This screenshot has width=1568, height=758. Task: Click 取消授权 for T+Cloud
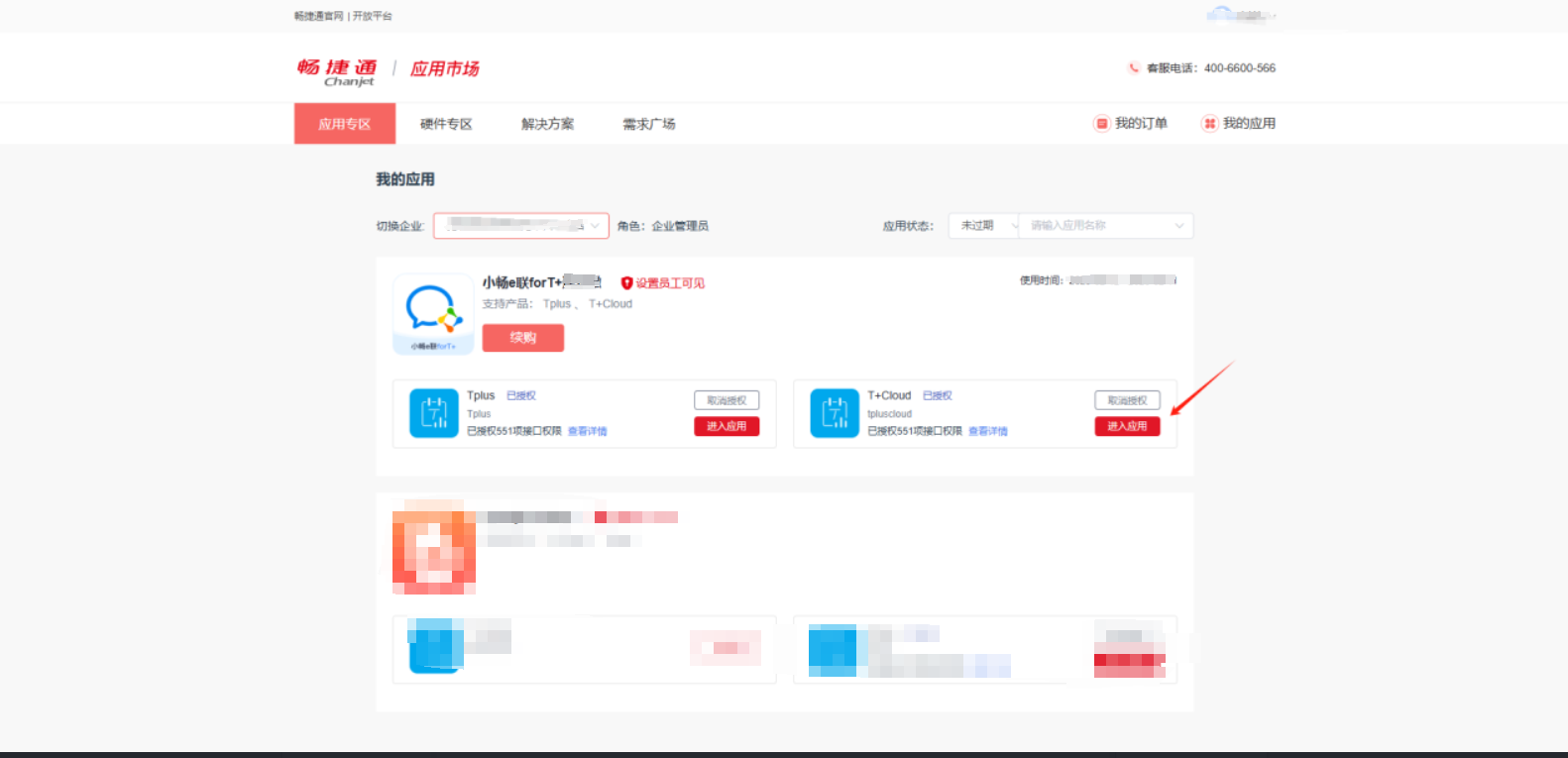[x=1127, y=400]
